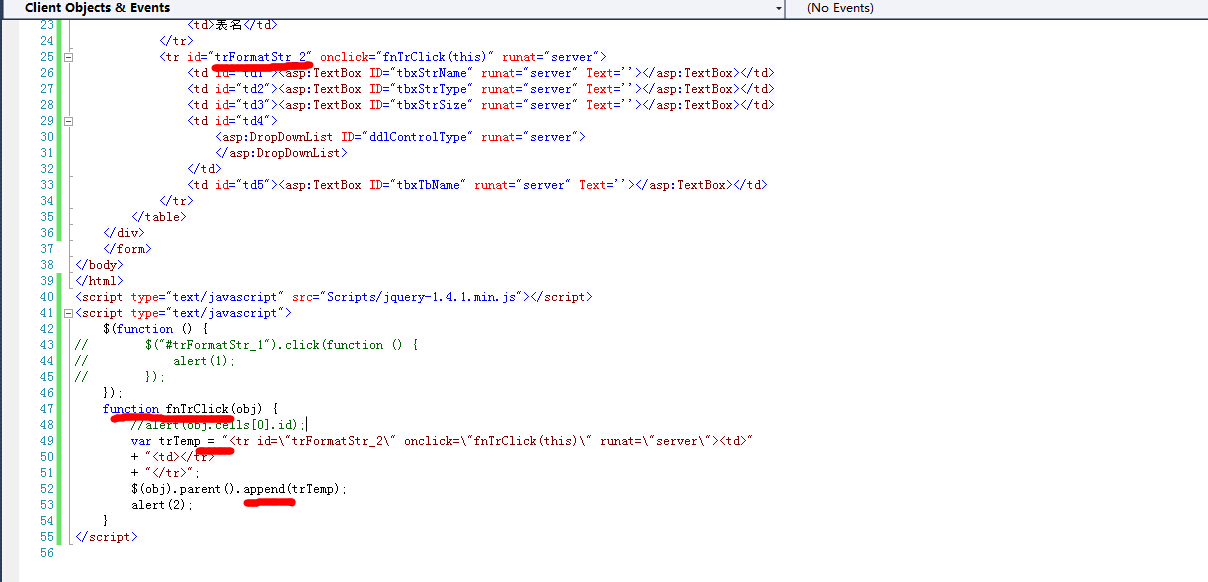Click line number 38 in the margin
Image resolution: width=1208 pixels, height=582 pixels.
(x=46, y=265)
